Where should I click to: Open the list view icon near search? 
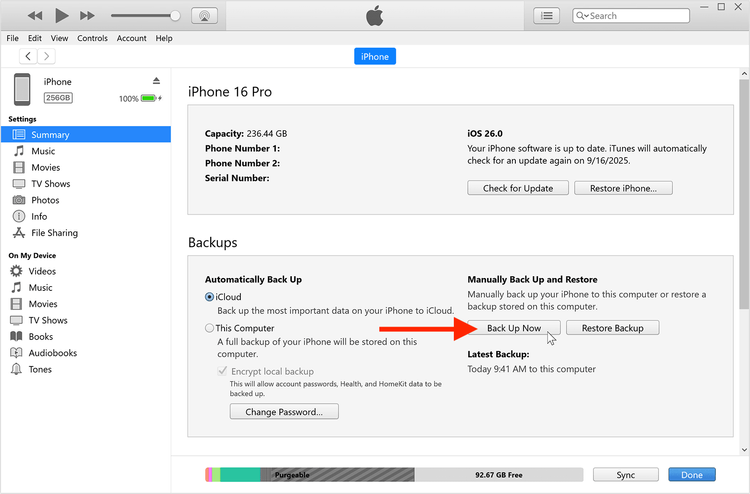pyautogui.click(x=547, y=16)
